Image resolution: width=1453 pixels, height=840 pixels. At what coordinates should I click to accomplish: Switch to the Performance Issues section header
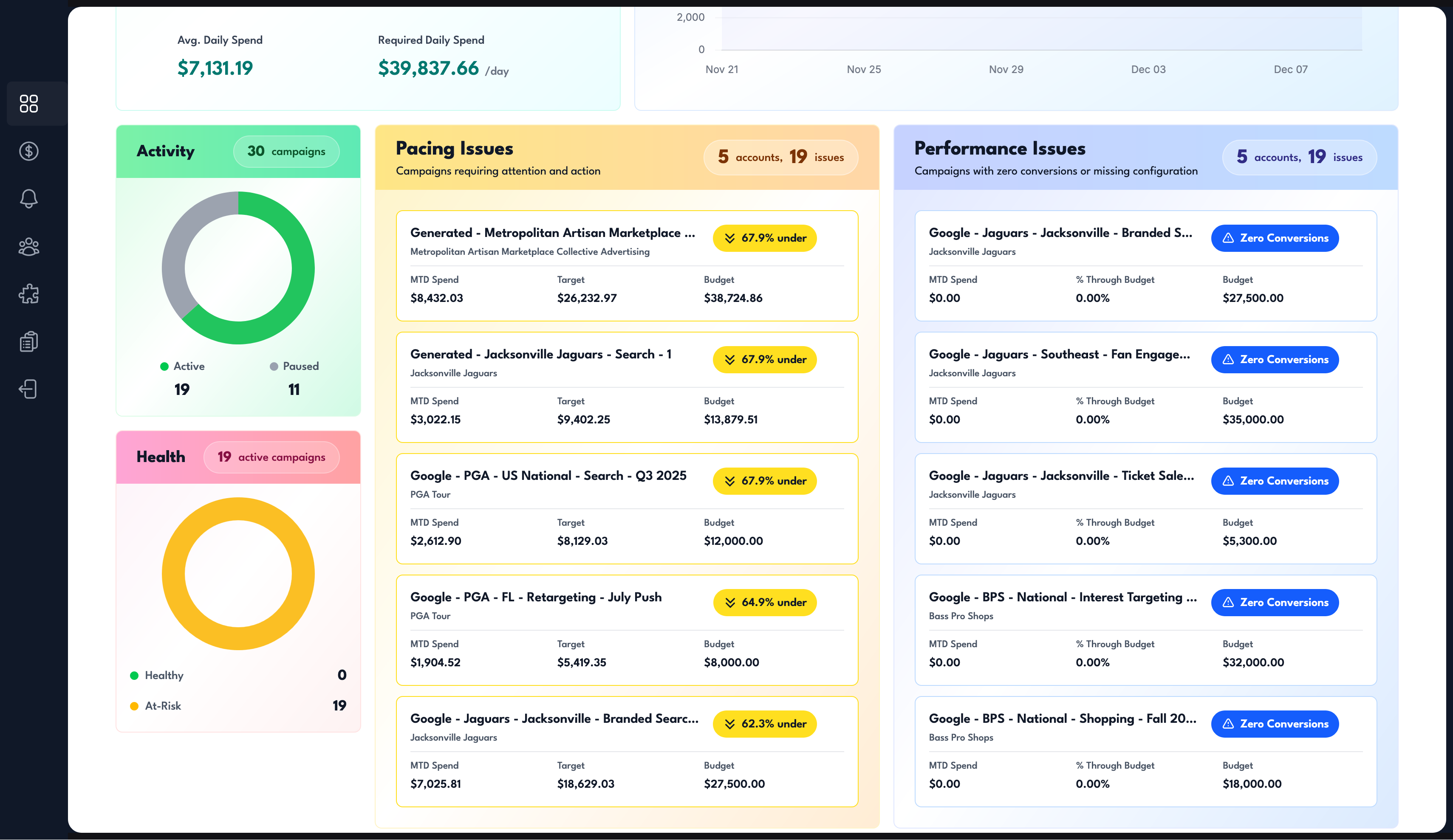click(x=1000, y=148)
